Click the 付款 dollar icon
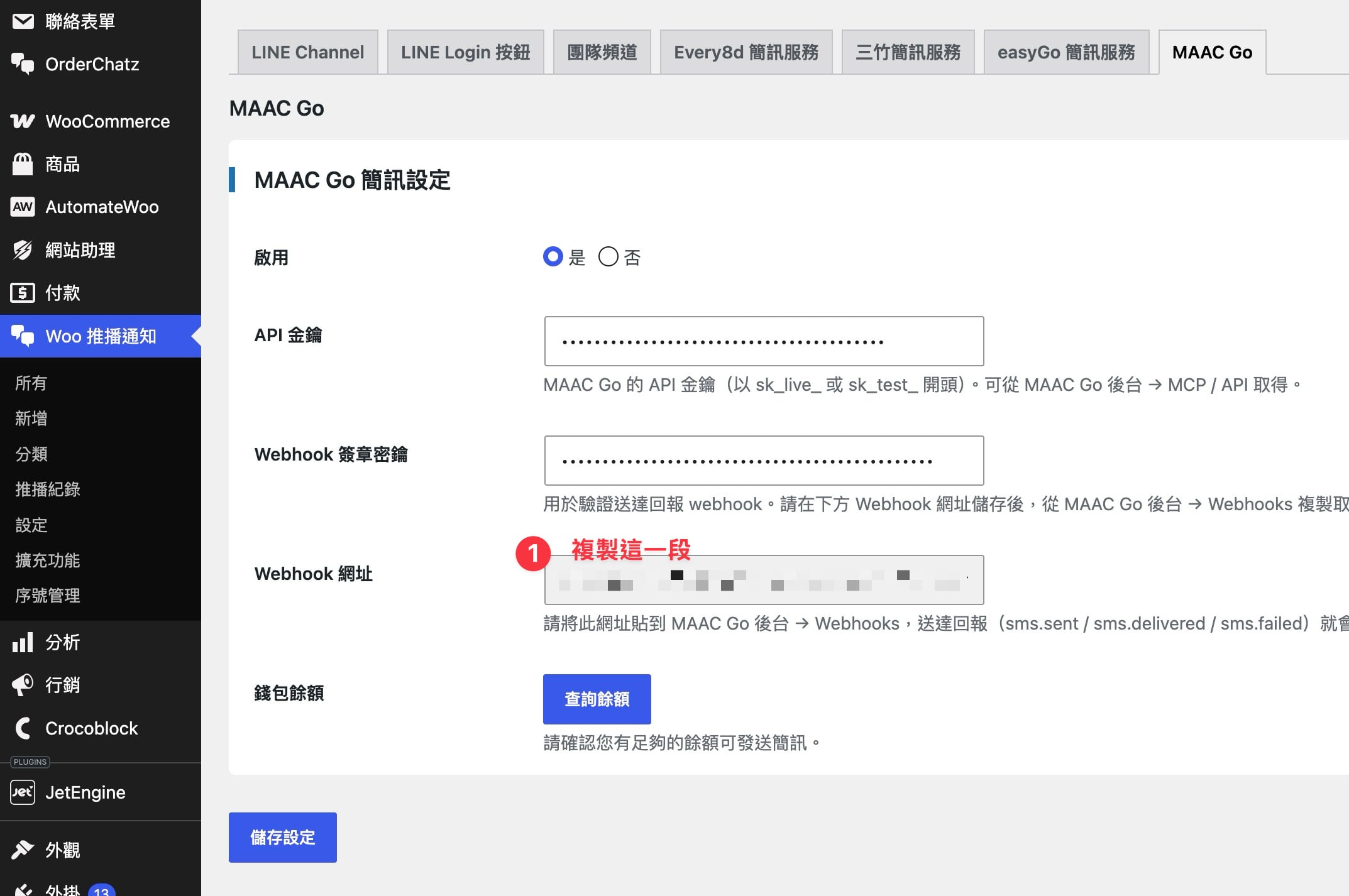The image size is (1349, 896). coord(23,293)
